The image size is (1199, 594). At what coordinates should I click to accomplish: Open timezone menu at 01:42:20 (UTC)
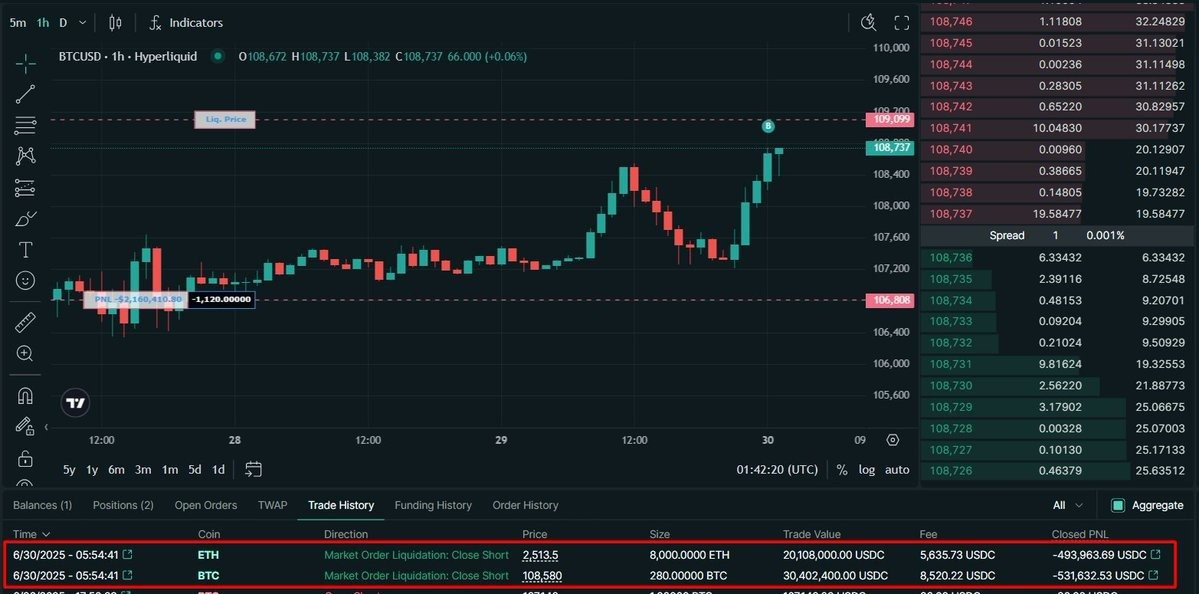point(777,469)
